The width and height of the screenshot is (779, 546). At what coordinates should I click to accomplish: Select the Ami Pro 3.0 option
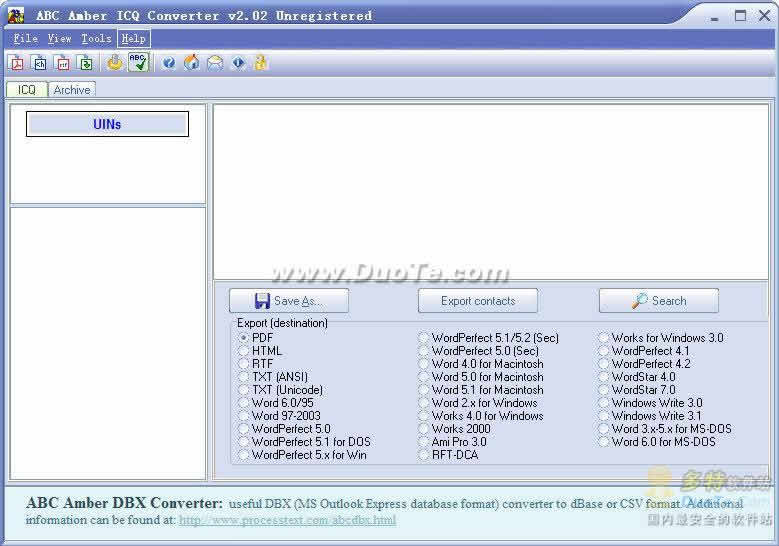(x=453, y=441)
